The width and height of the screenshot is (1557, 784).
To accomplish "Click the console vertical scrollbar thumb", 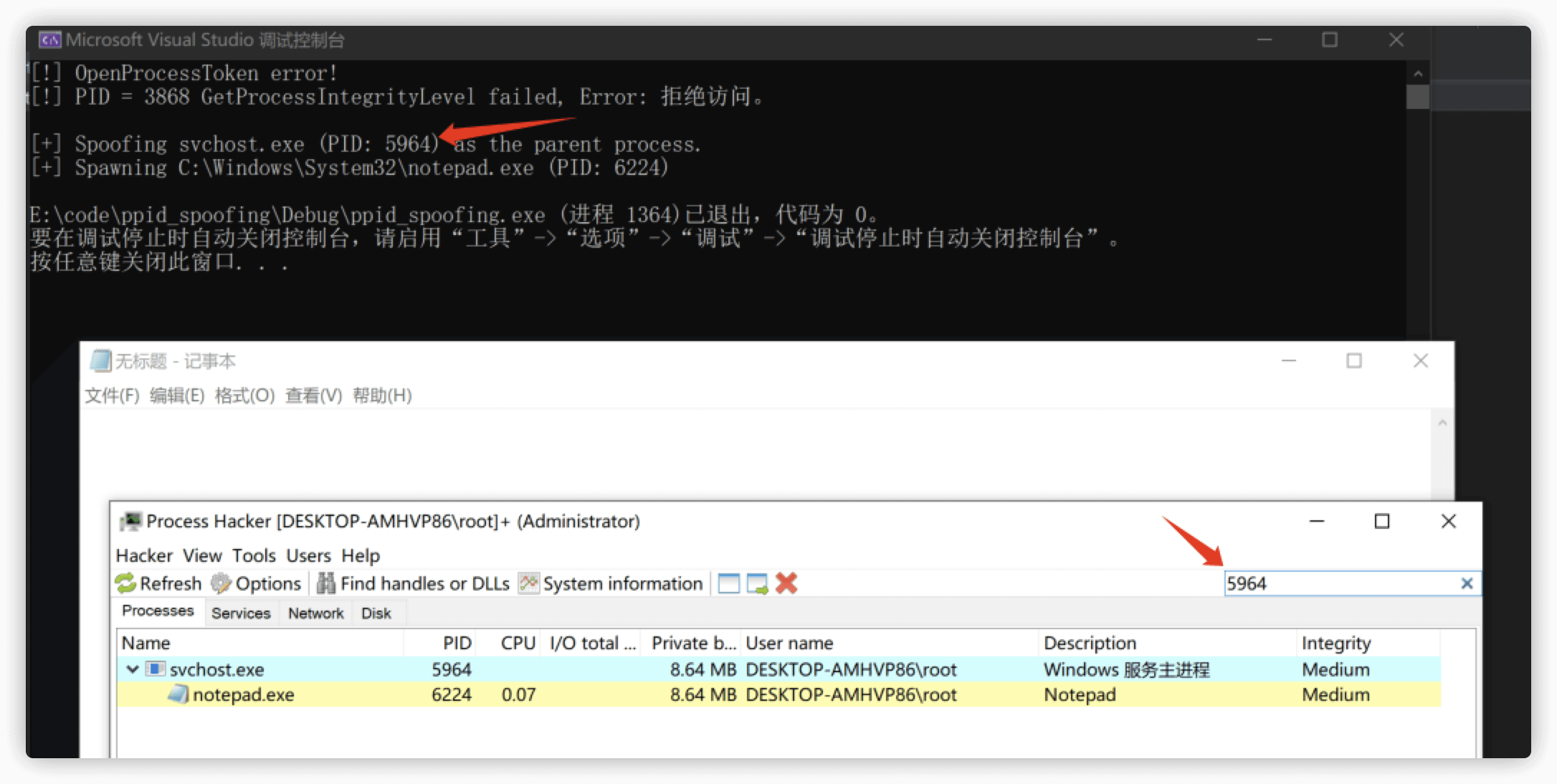I will [1417, 97].
